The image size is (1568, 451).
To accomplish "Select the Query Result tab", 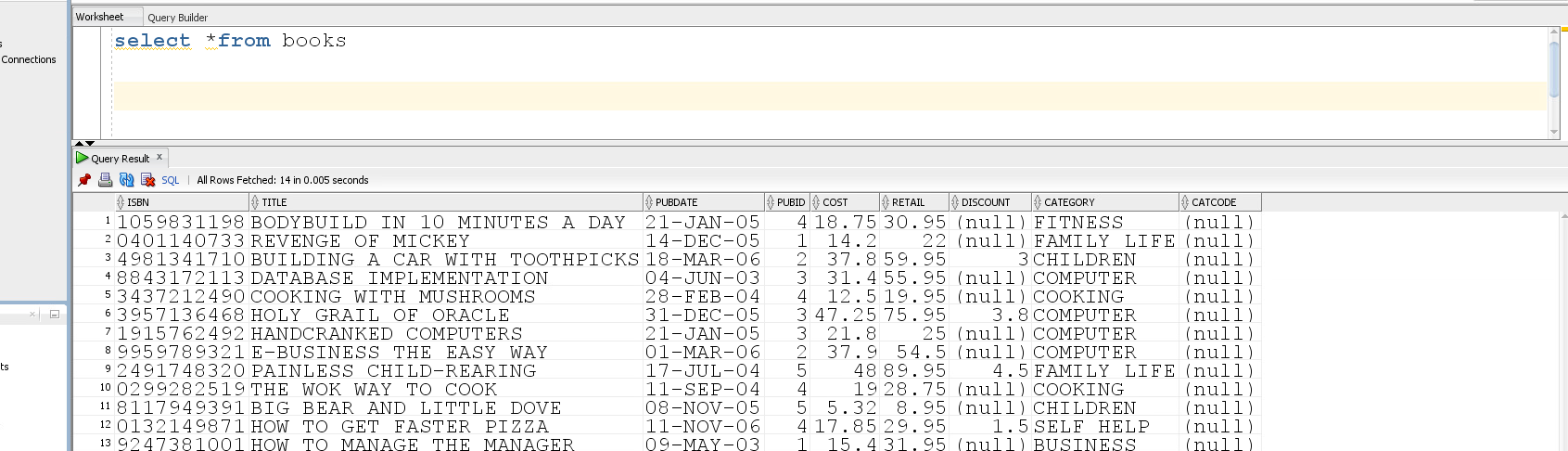I will (x=120, y=159).
